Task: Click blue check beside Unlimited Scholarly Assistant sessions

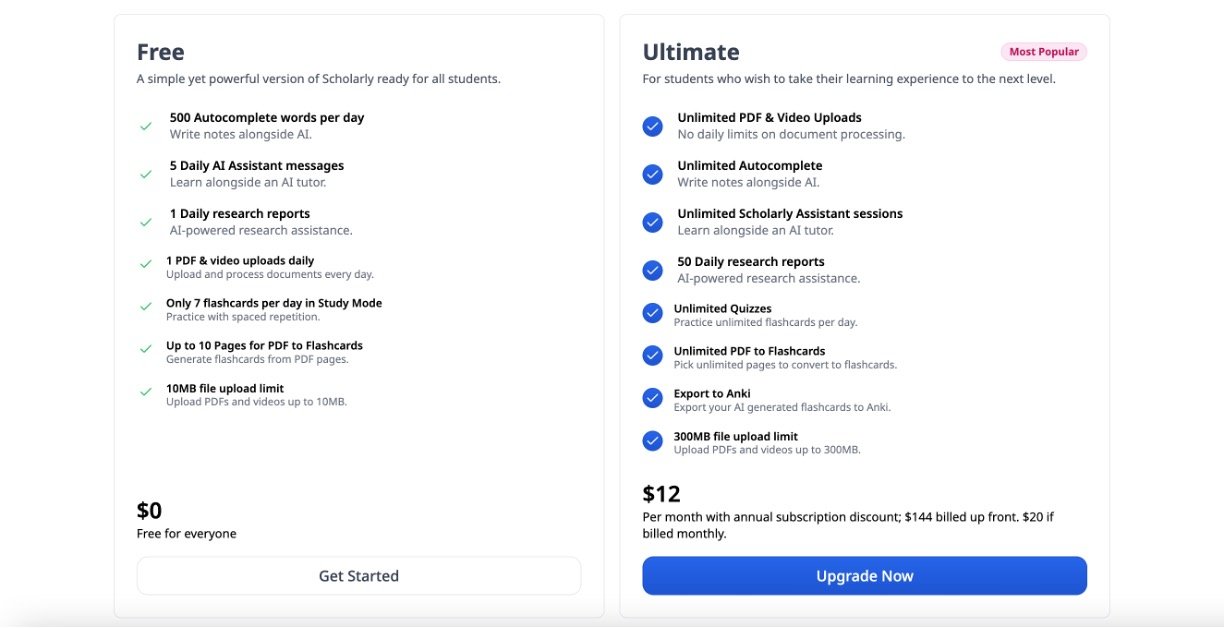Action: coord(653,222)
